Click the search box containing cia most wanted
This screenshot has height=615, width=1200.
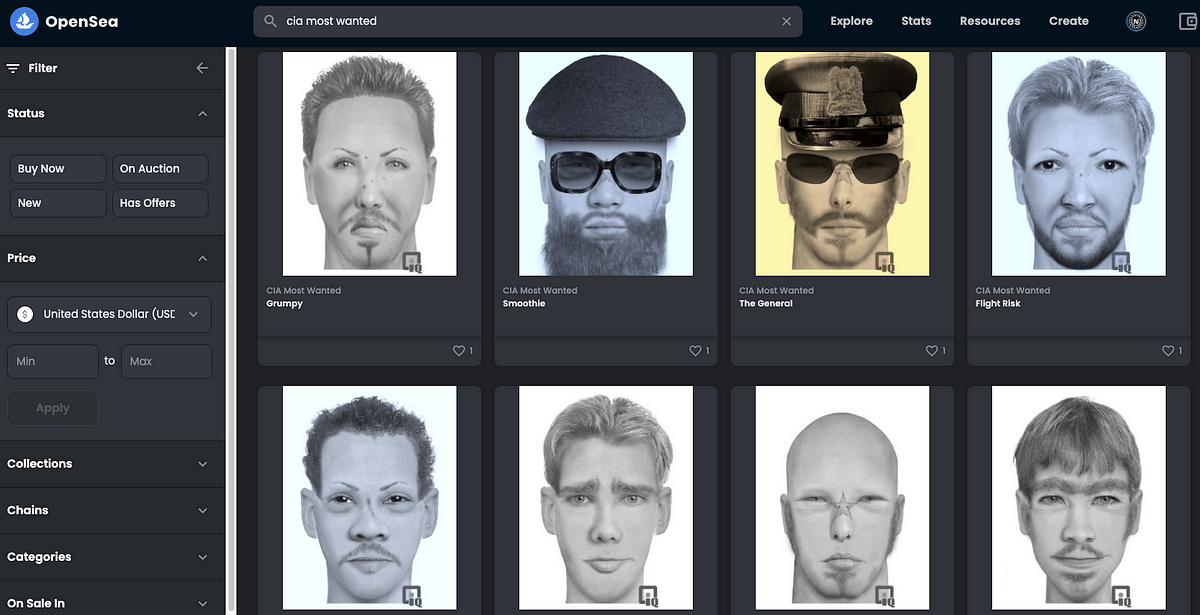[528, 21]
